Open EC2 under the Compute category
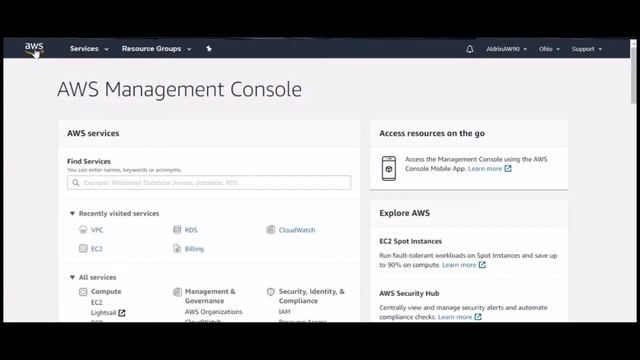This screenshot has width=640, height=360. [97, 302]
